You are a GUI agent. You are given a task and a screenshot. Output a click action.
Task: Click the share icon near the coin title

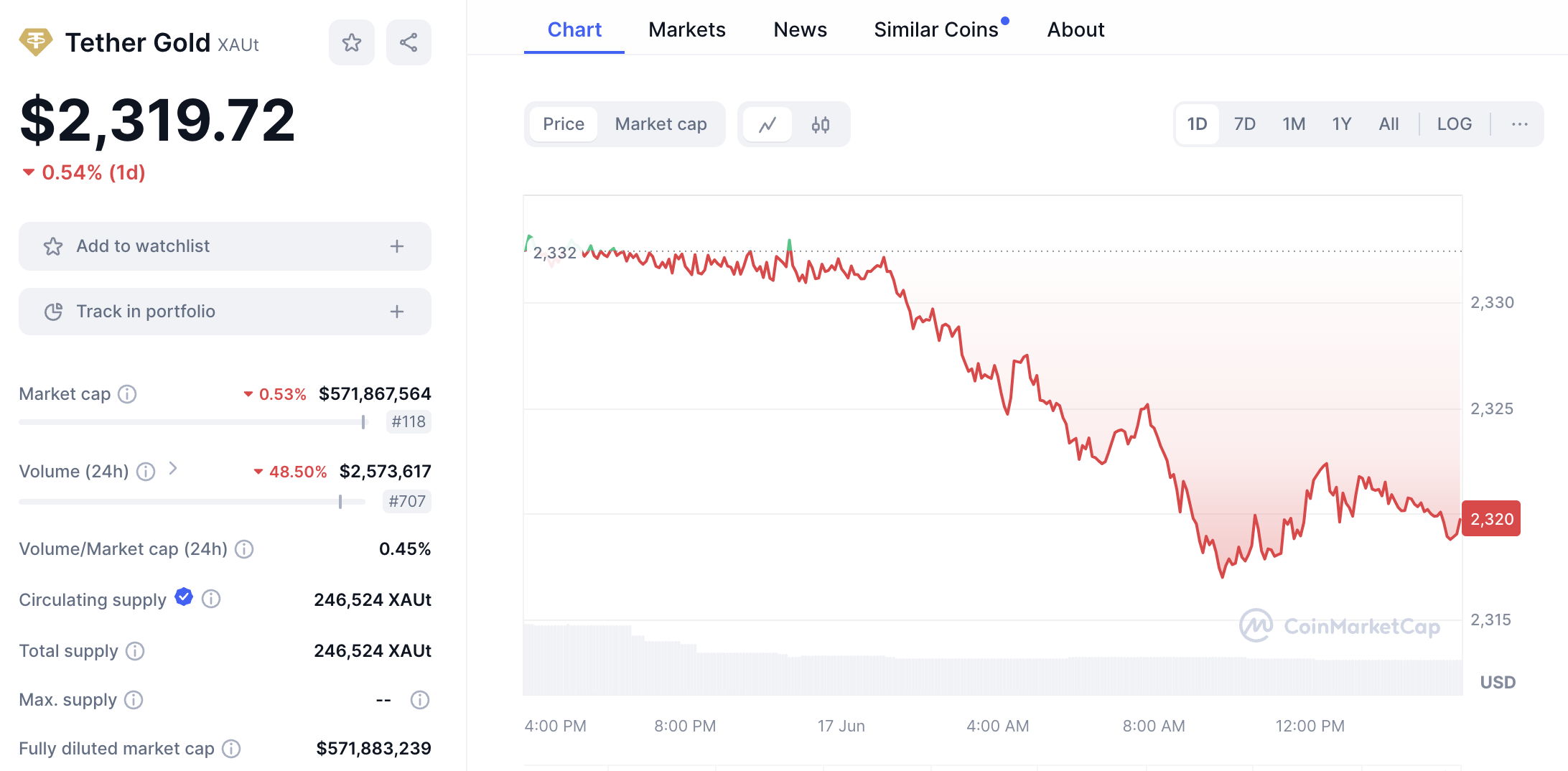tap(409, 43)
